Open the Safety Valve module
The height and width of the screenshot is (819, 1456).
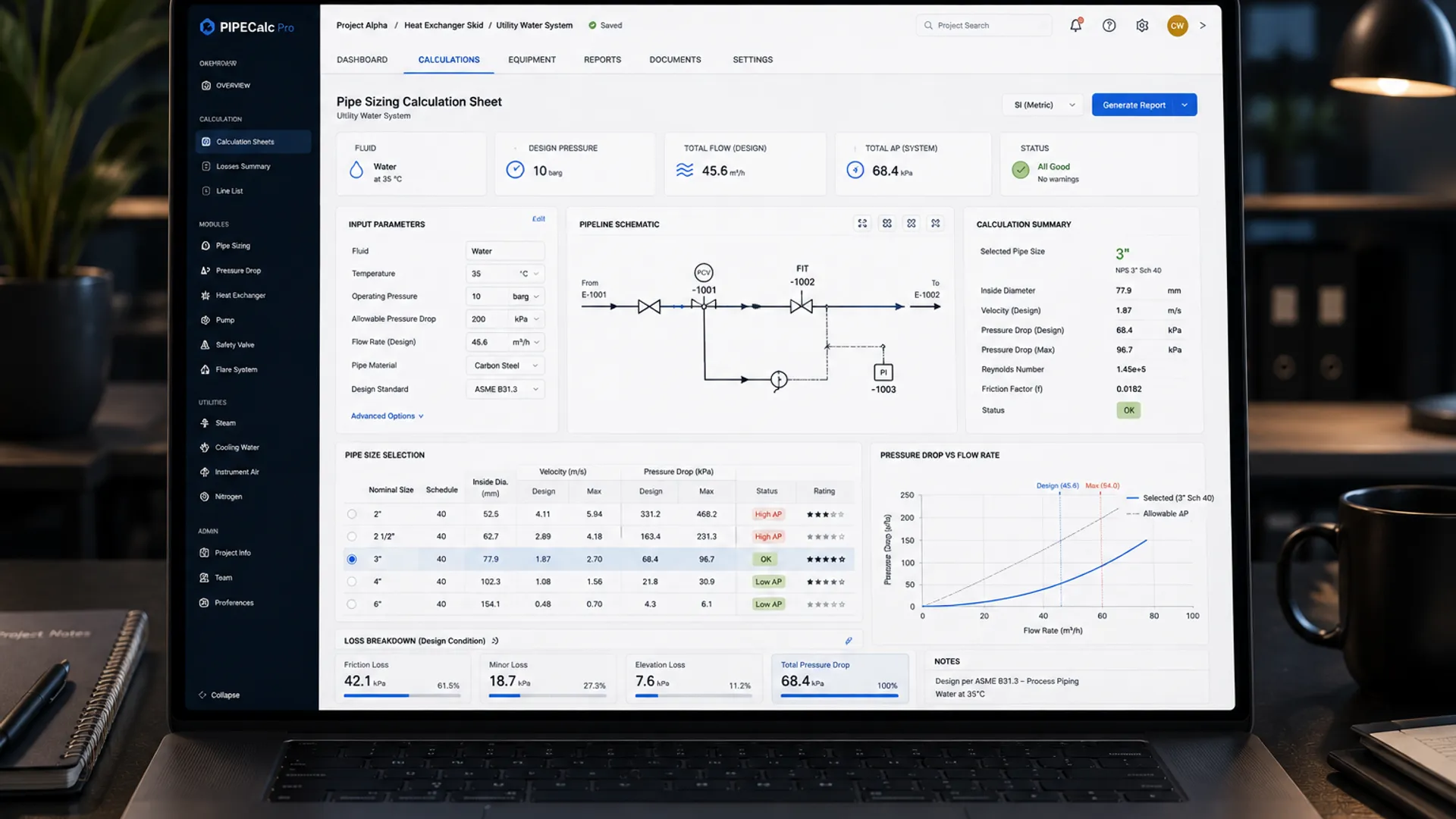(227, 344)
